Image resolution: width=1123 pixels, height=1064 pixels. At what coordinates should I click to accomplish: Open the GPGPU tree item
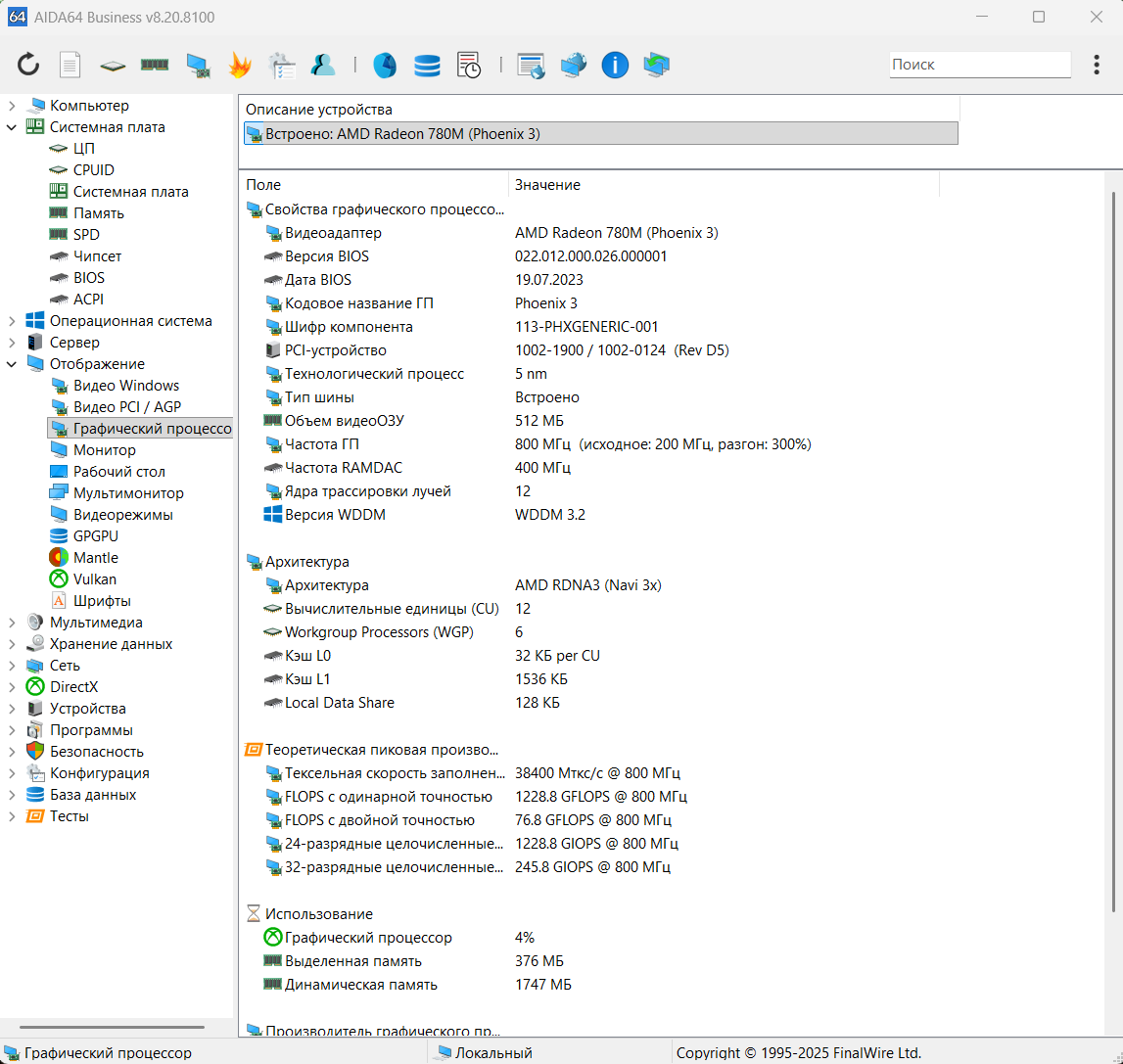pyautogui.click(x=95, y=535)
